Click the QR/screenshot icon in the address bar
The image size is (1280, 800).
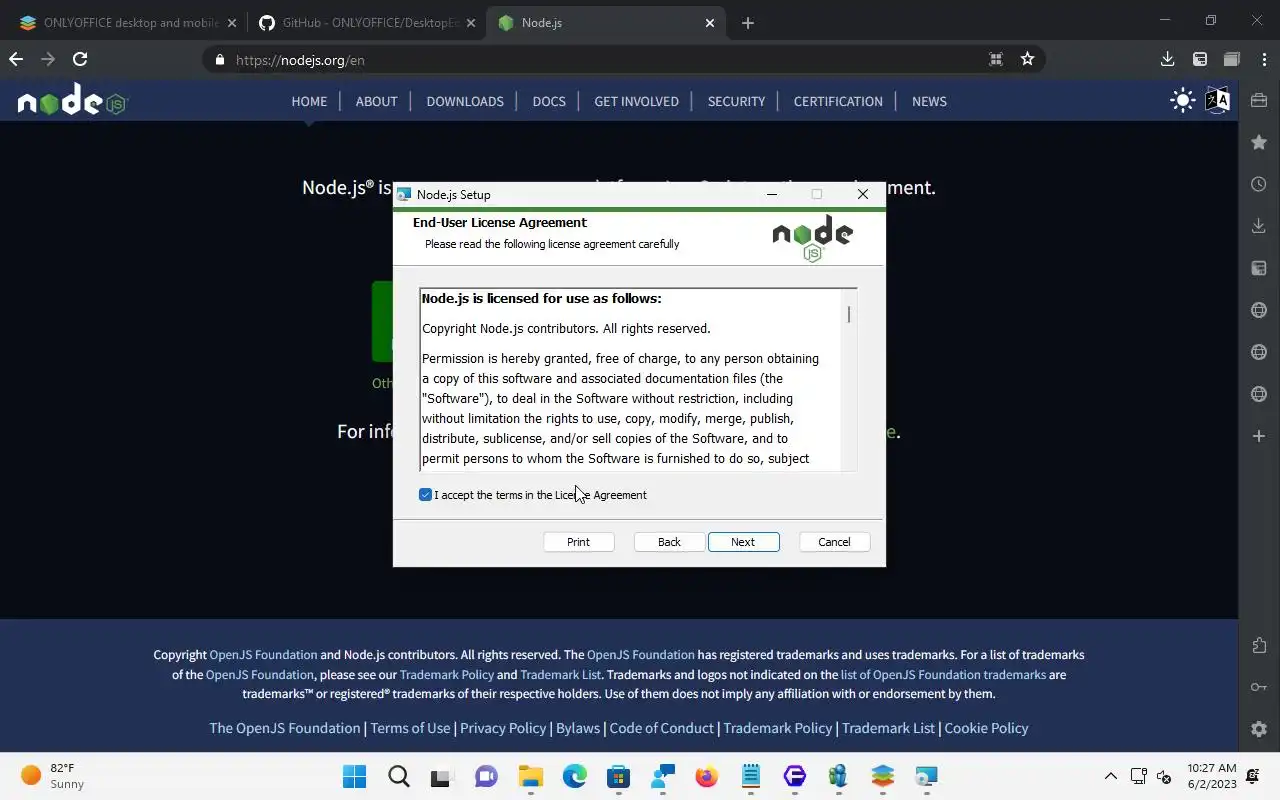[x=995, y=59]
